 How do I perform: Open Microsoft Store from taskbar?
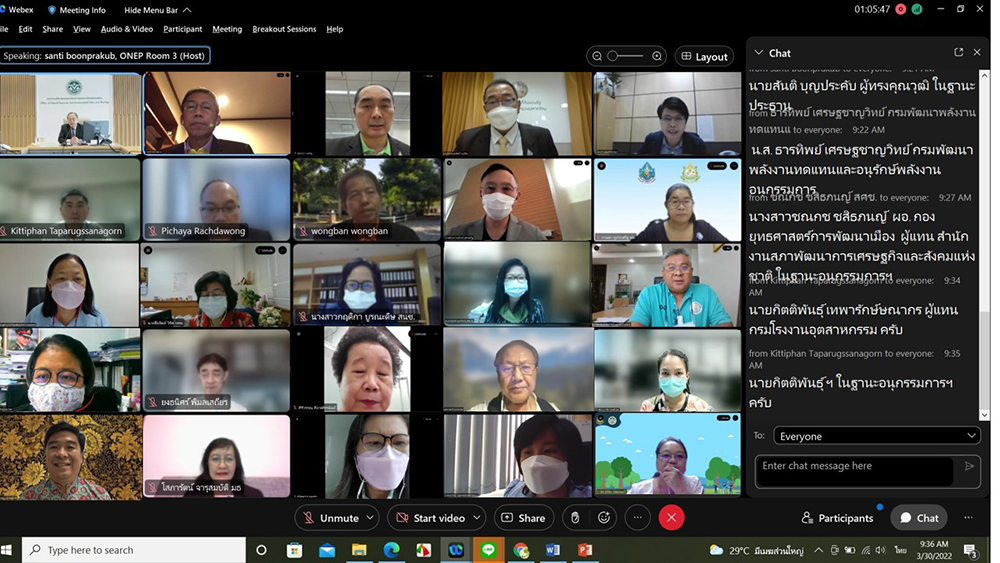294,550
